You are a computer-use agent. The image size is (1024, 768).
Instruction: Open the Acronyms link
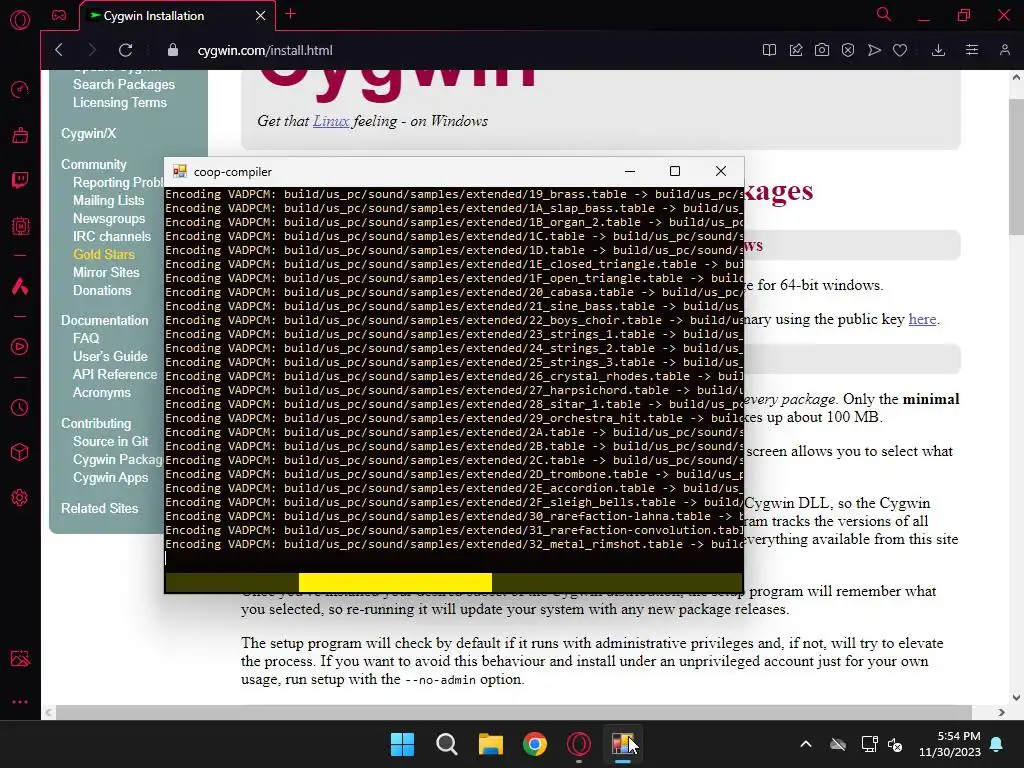(x=102, y=392)
